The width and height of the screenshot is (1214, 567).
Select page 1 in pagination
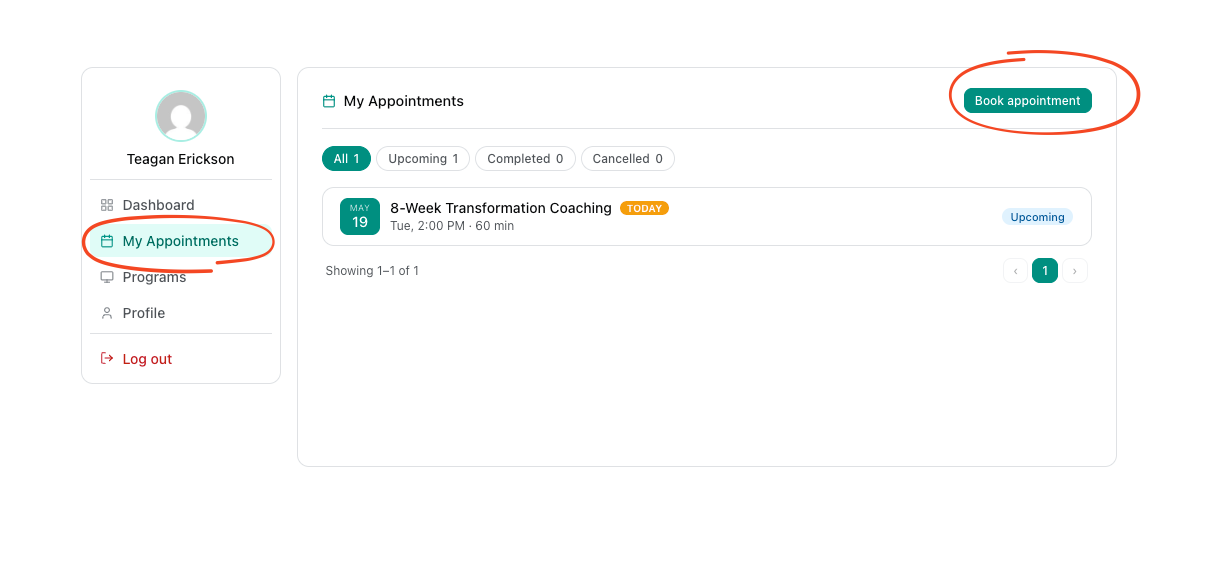(x=1045, y=271)
